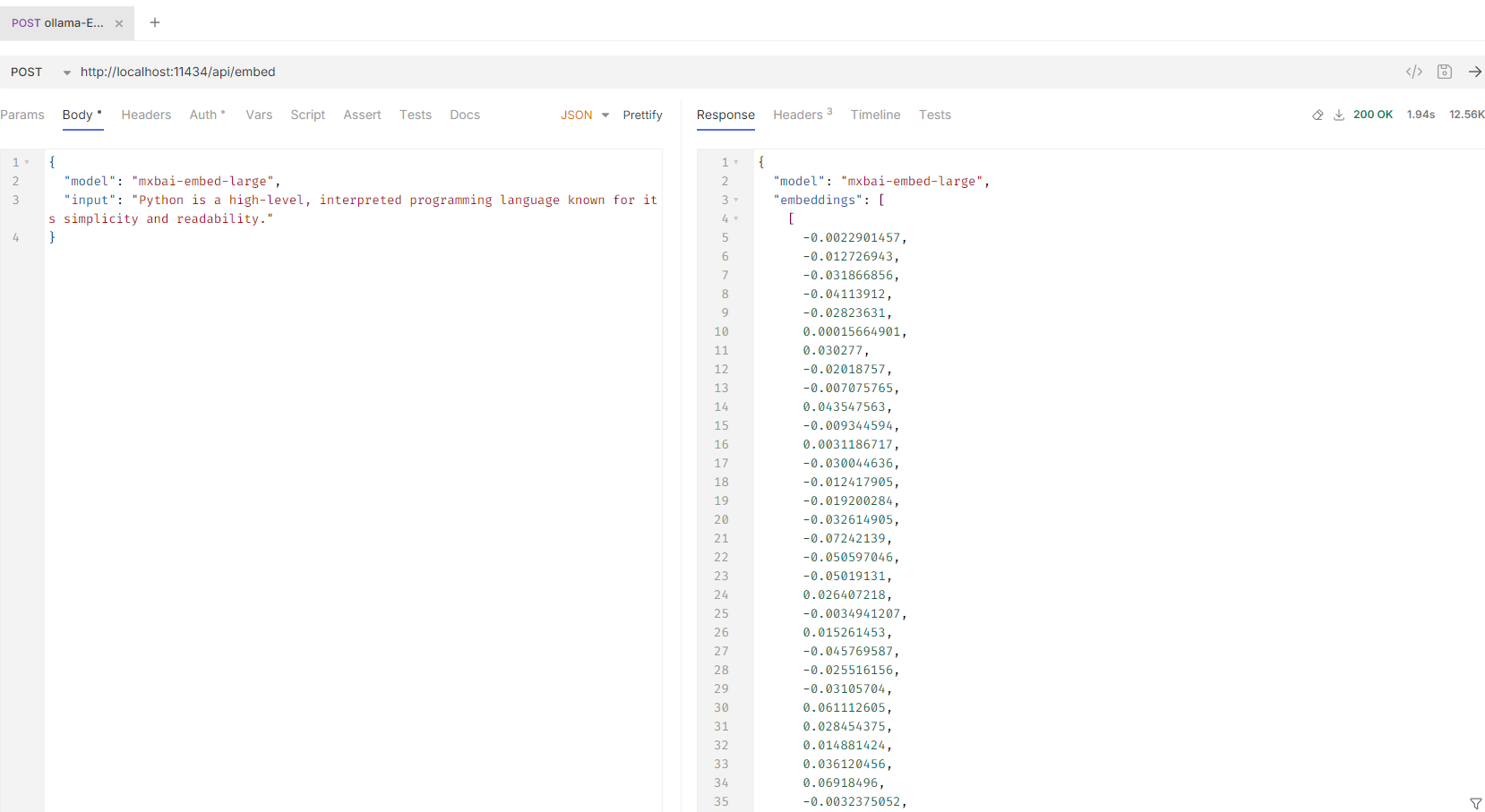Screen dimensions: 1485x812
Task: Open the request Tests tab
Action: tap(416, 115)
